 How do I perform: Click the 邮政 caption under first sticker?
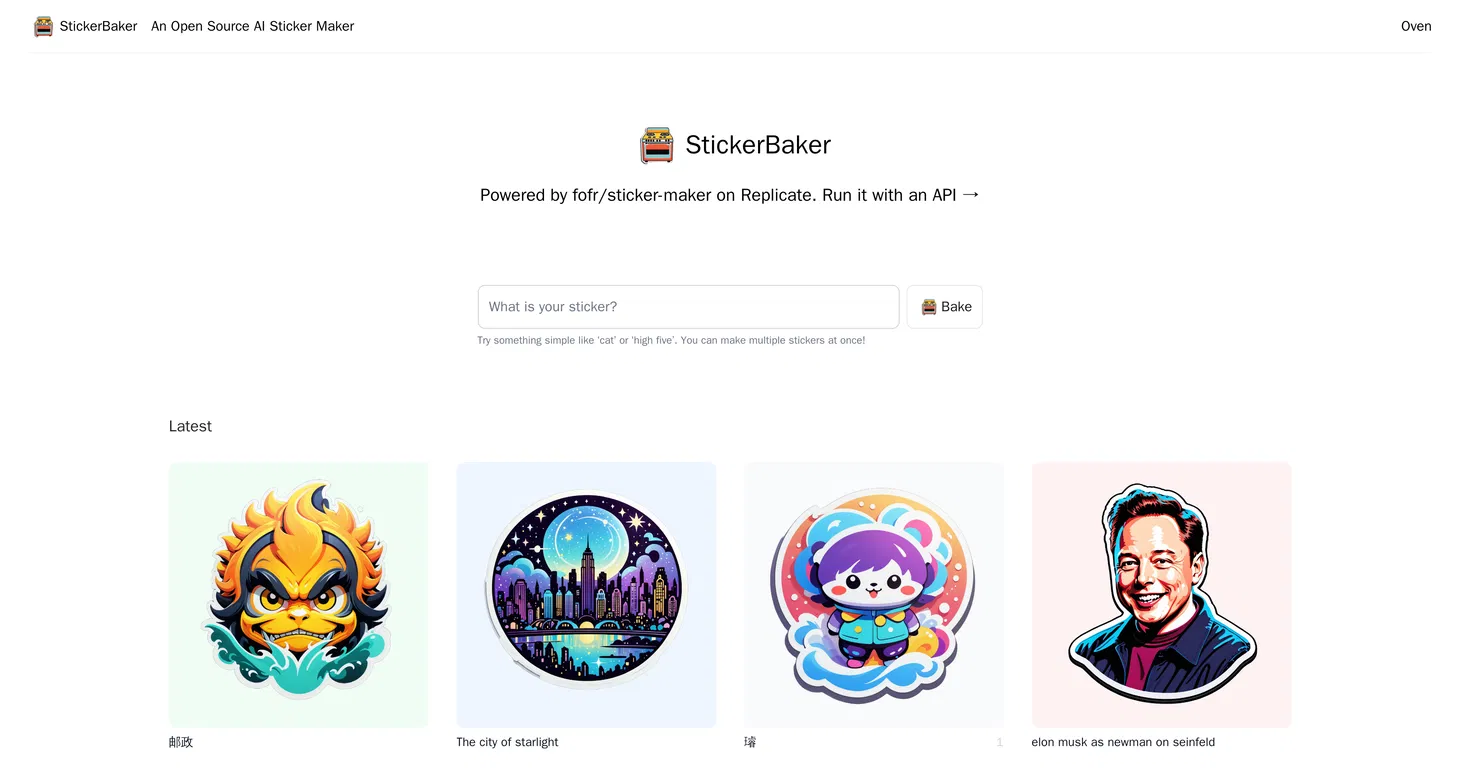[181, 742]
